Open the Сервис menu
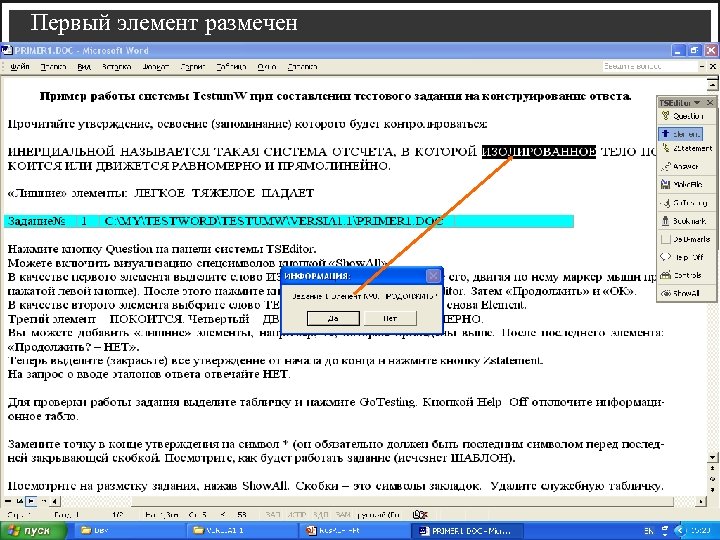The width and height of the screenshot is (720, 540). [193, 67]
